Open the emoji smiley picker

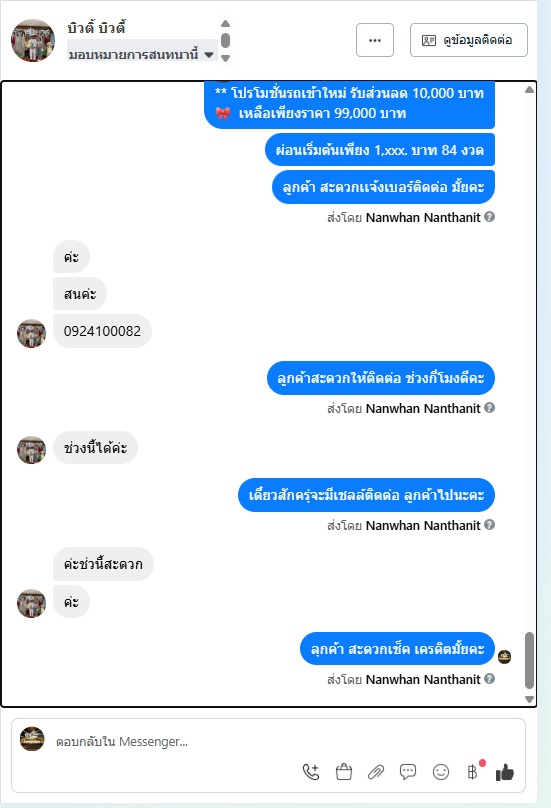click(x=441, y=772)
